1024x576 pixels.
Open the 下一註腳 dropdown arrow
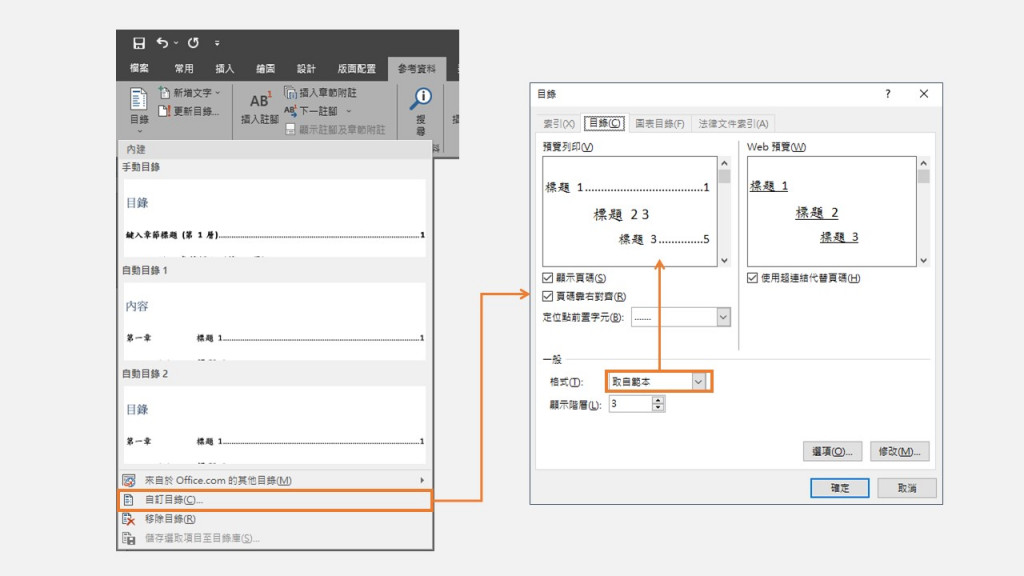[349, 112]
